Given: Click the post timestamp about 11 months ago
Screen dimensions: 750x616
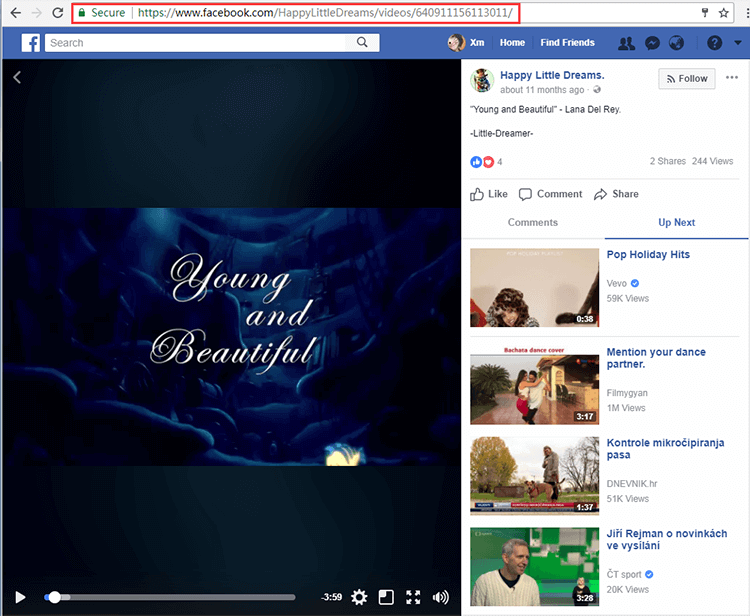Looking at the screenshot, I should pos(542,90).
